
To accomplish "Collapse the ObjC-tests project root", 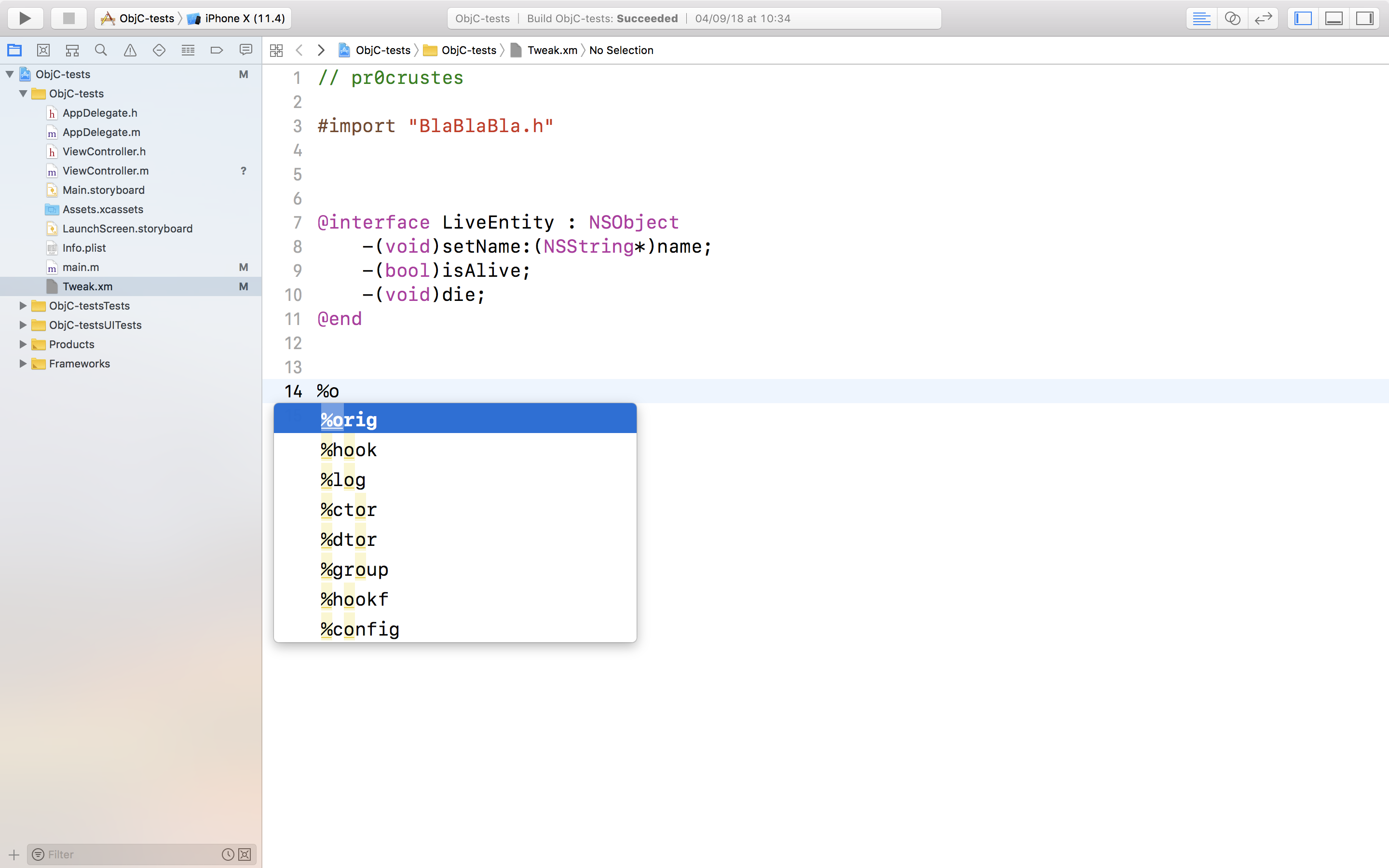I will pos(10,74).
